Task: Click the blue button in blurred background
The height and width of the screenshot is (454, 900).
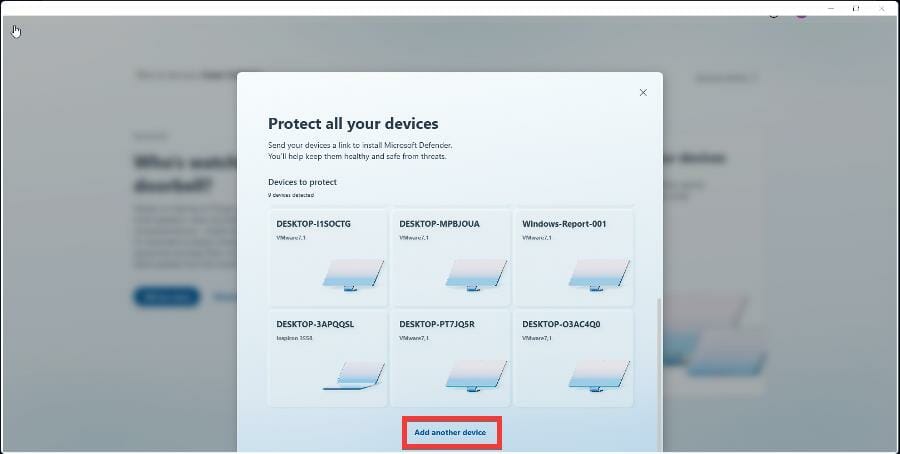Action: (166, 297)
